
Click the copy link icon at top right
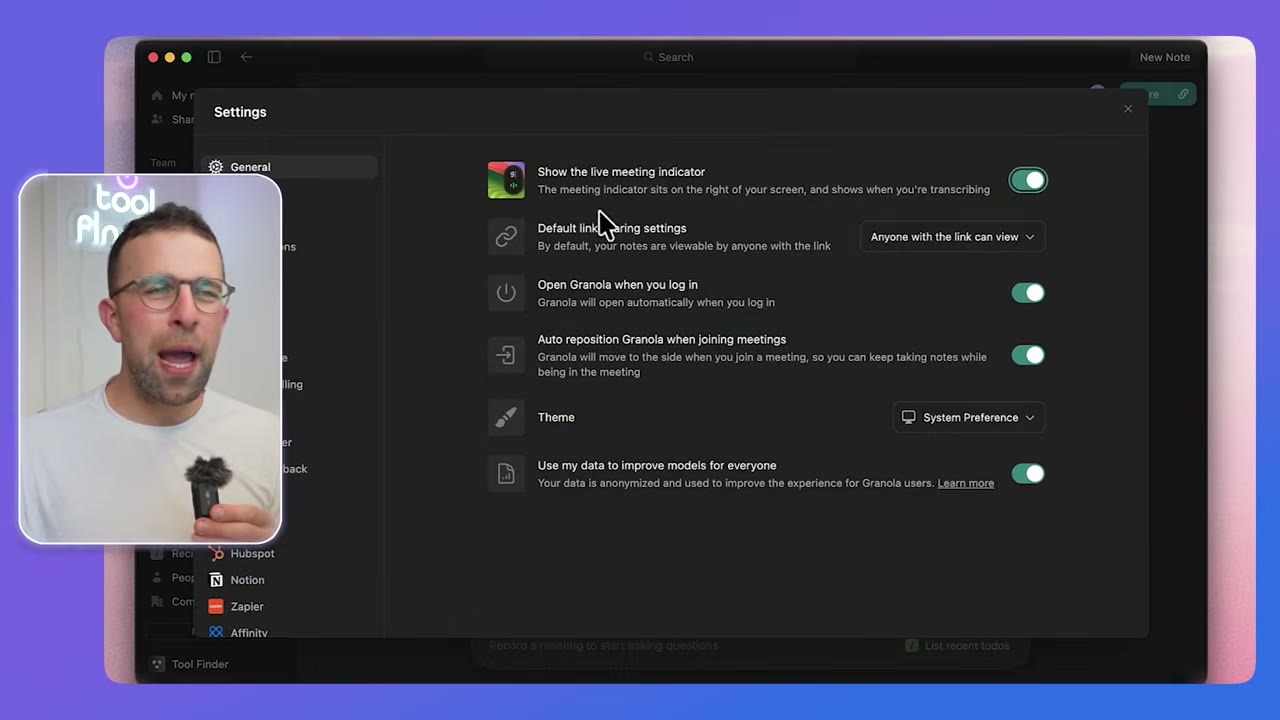pyautogui.click(x=1183, y=94)
